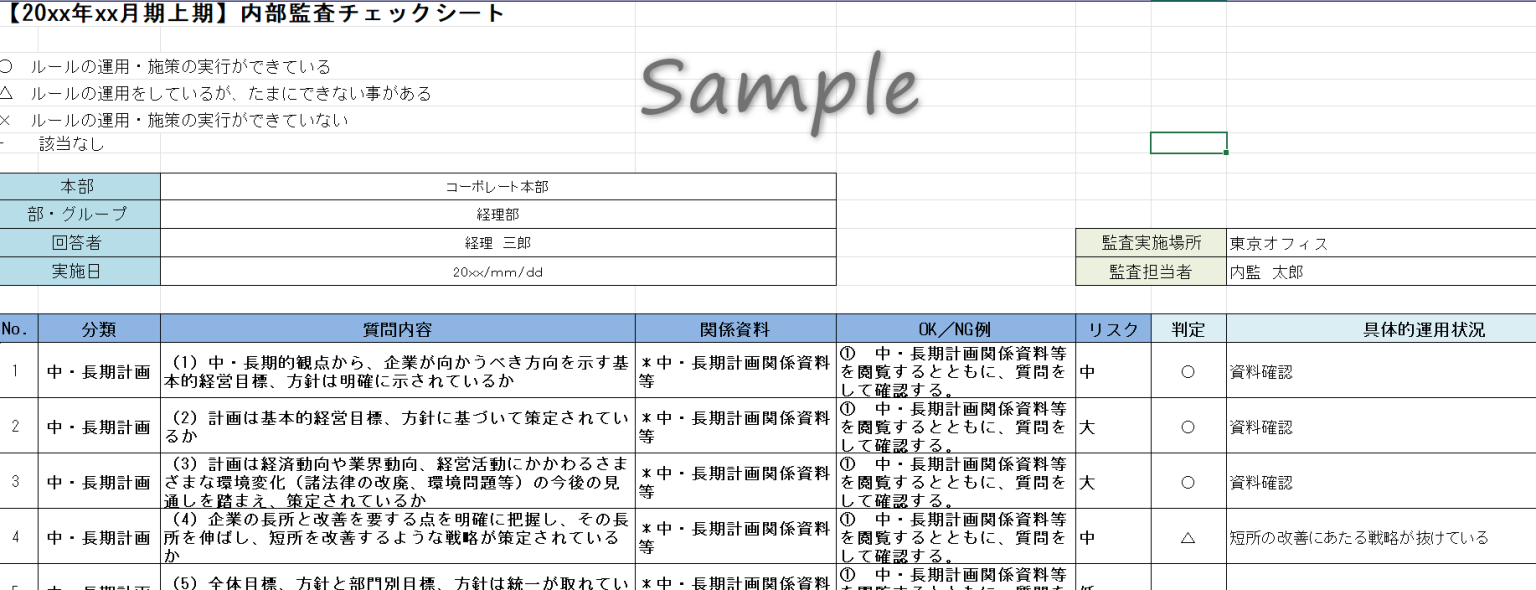Click the 経理部 value cell
The image size is (1536, 590).
click(497, 214)
